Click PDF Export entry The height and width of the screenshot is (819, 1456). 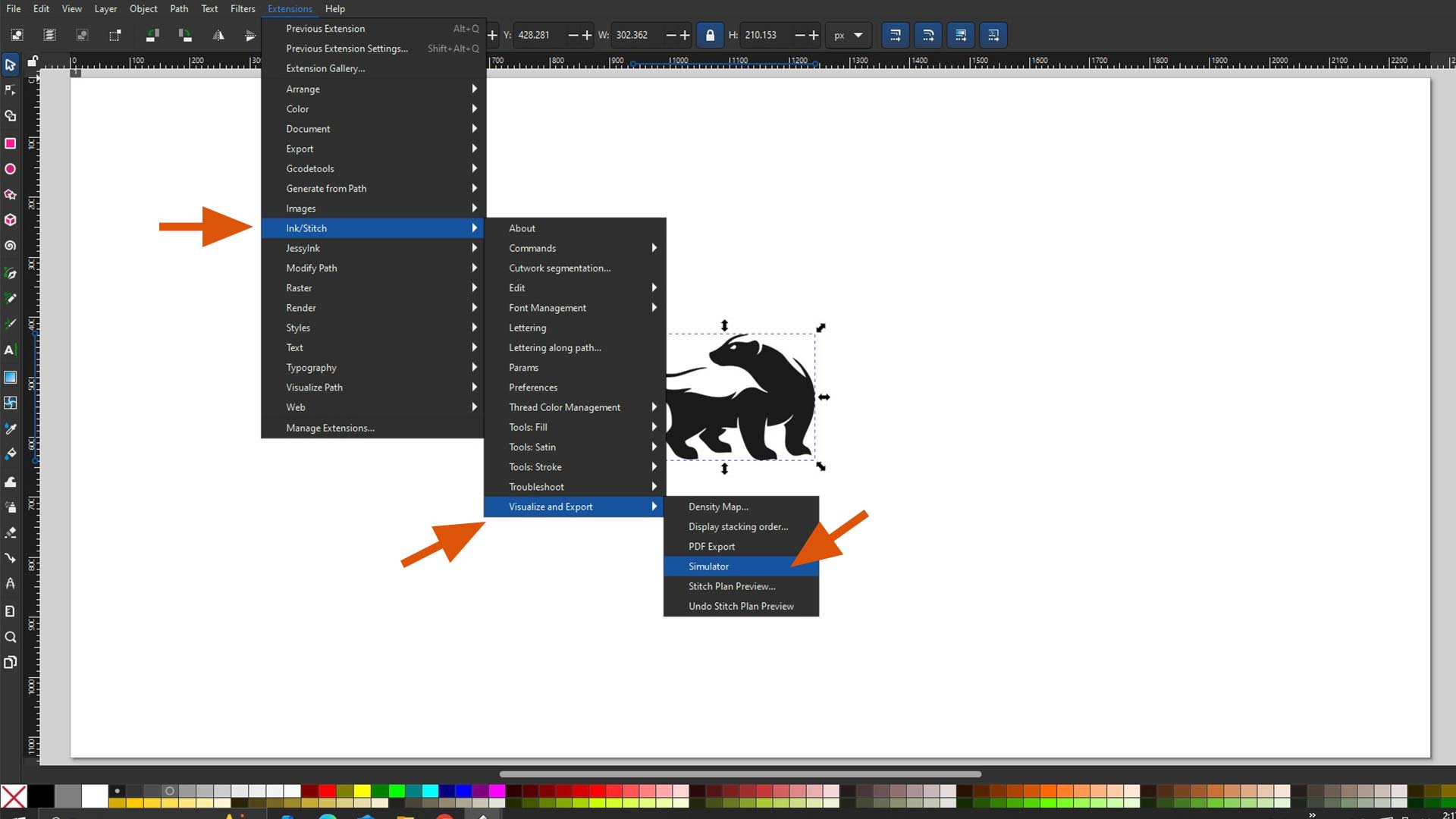click(741, 547)
